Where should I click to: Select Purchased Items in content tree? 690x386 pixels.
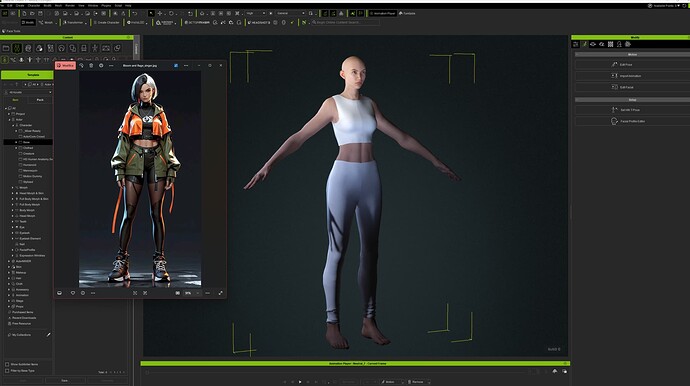pos(23,312)
